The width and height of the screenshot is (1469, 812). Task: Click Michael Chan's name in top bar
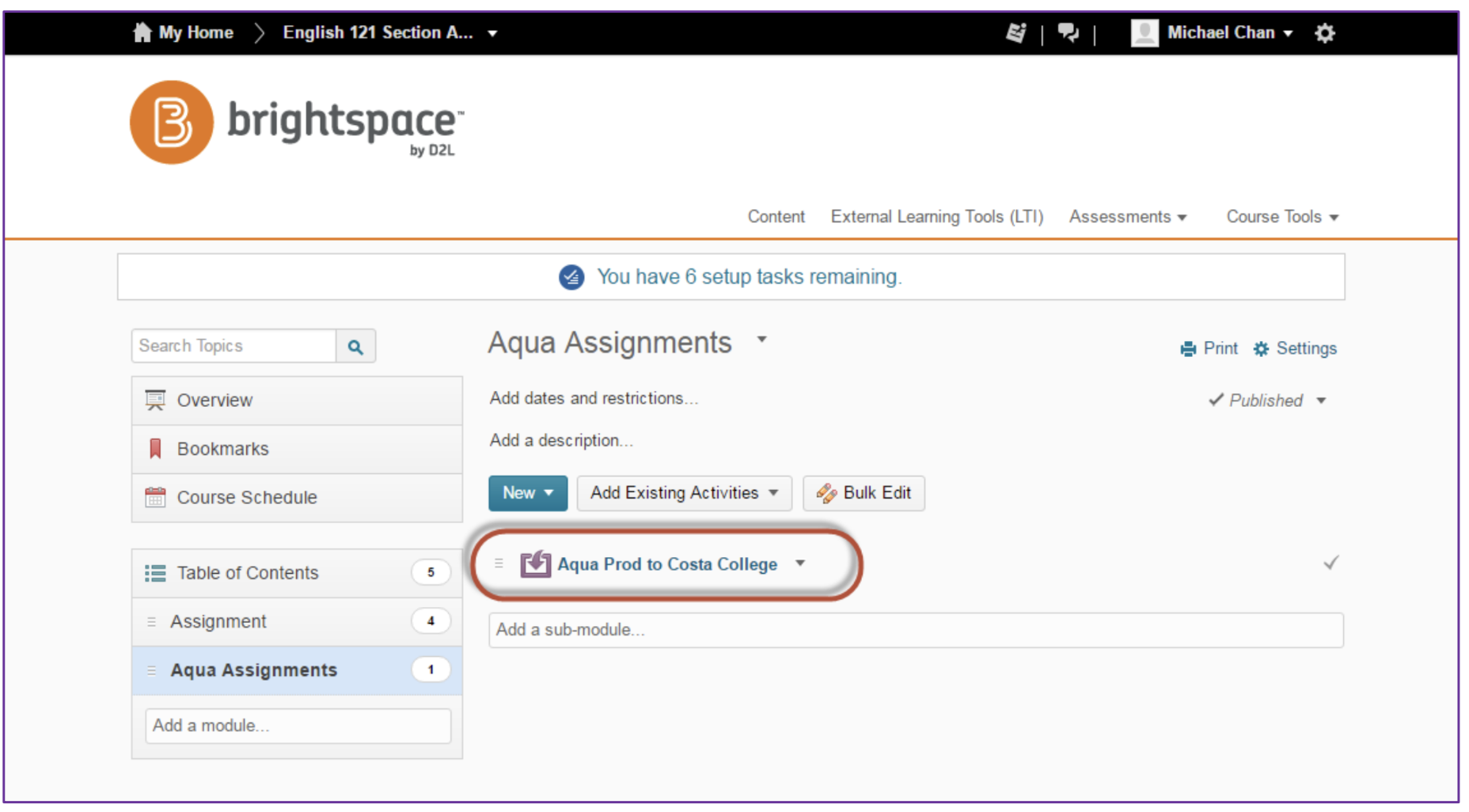point(1221,32)
